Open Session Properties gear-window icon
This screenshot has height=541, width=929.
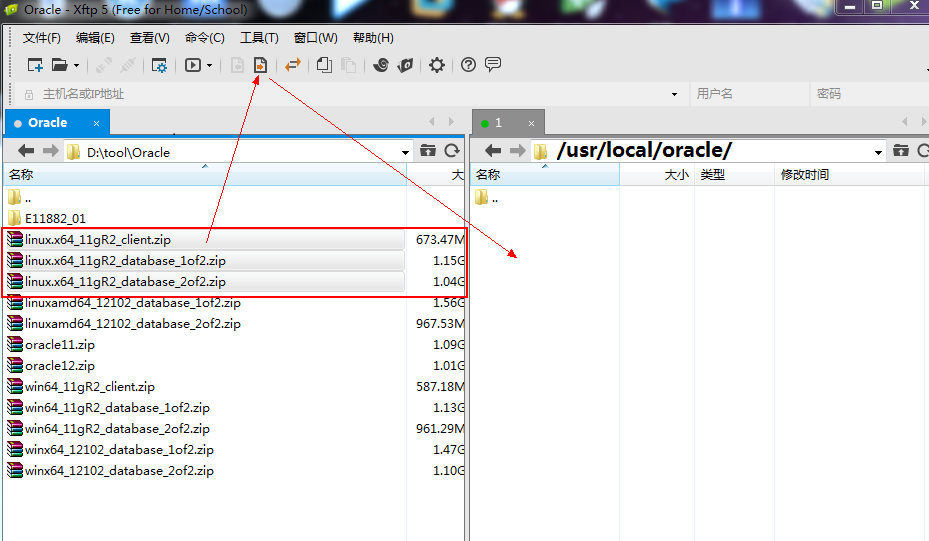159,65
